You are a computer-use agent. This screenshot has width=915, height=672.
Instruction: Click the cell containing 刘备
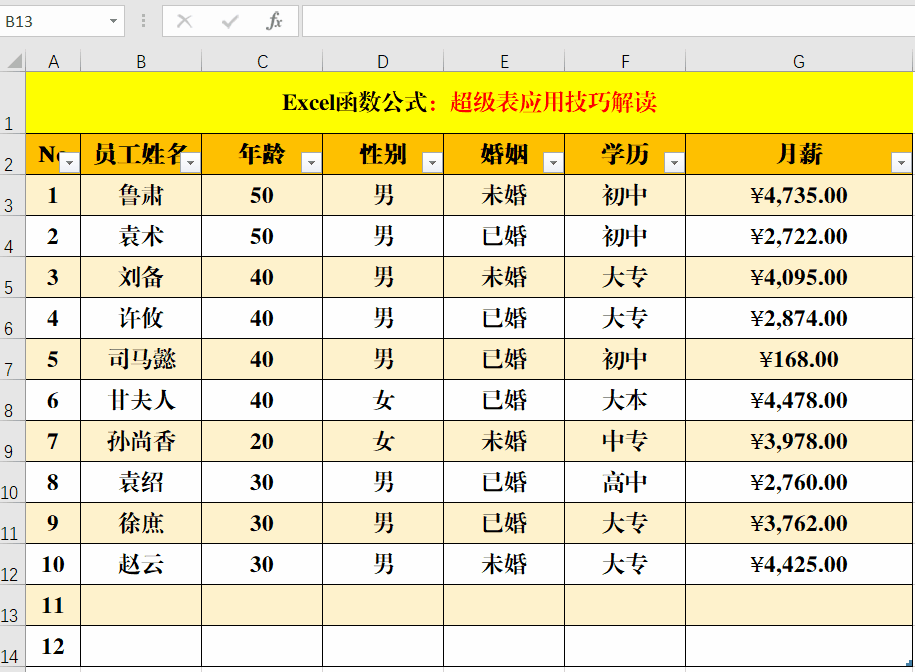(141, 277)
